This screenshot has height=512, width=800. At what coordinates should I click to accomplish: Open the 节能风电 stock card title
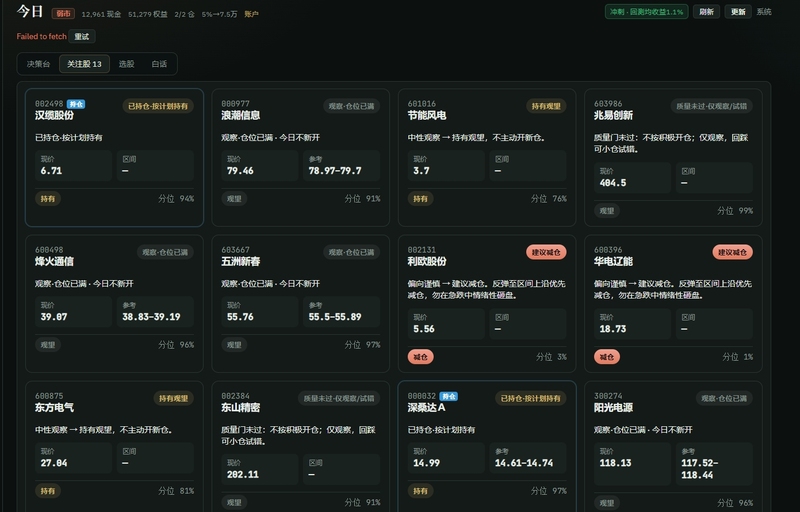(427, 115)
